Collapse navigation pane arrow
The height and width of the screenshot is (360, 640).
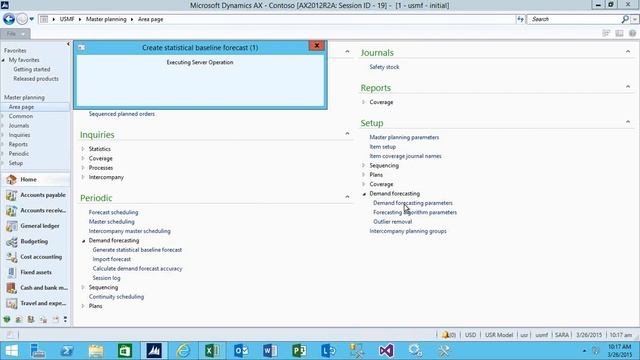[x=68, y=44]
